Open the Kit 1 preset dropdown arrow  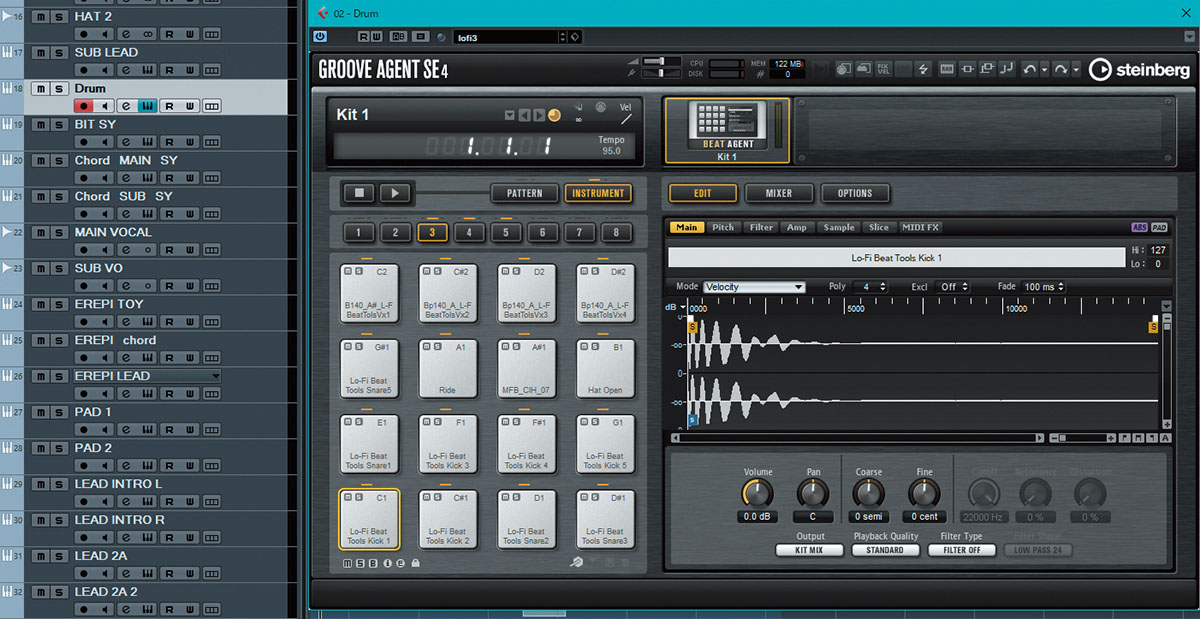point(510,115)
